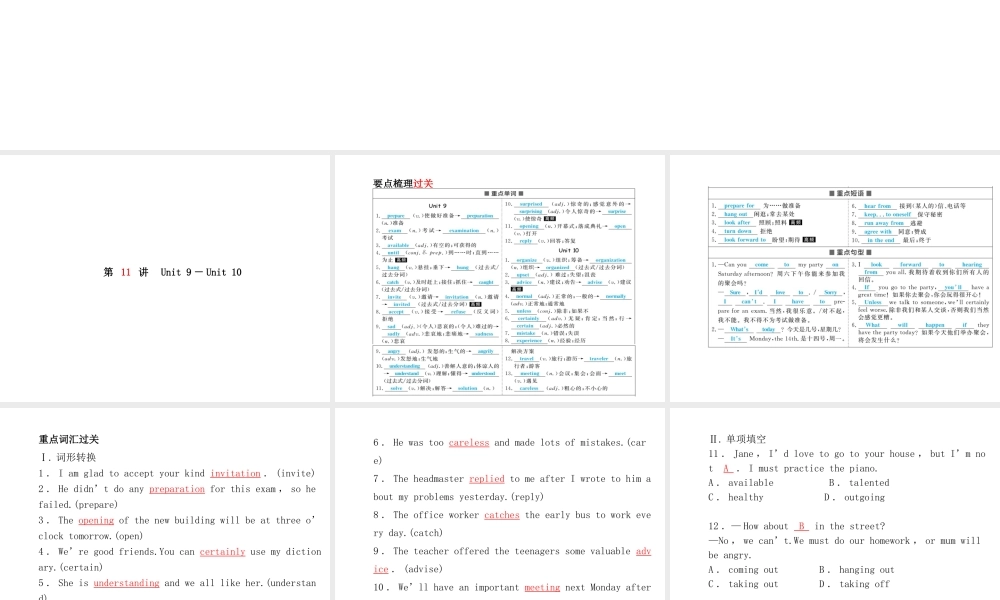Viewport: 1000px width, 600px height.
Task: Click the red answer 'preparation'
Action: click(x=177, y=489)
